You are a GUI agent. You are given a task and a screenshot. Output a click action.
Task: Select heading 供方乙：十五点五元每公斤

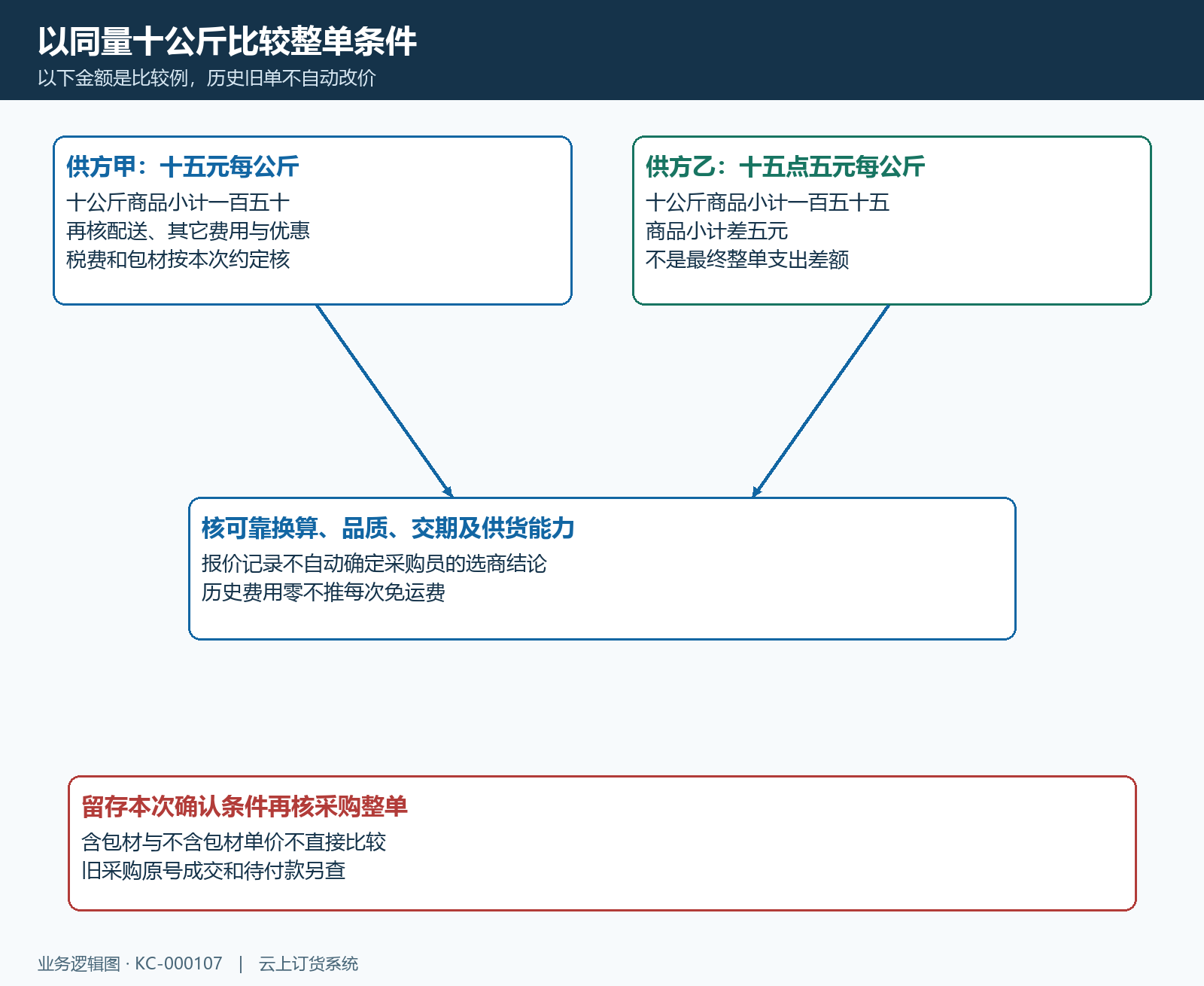coord(786,166)
